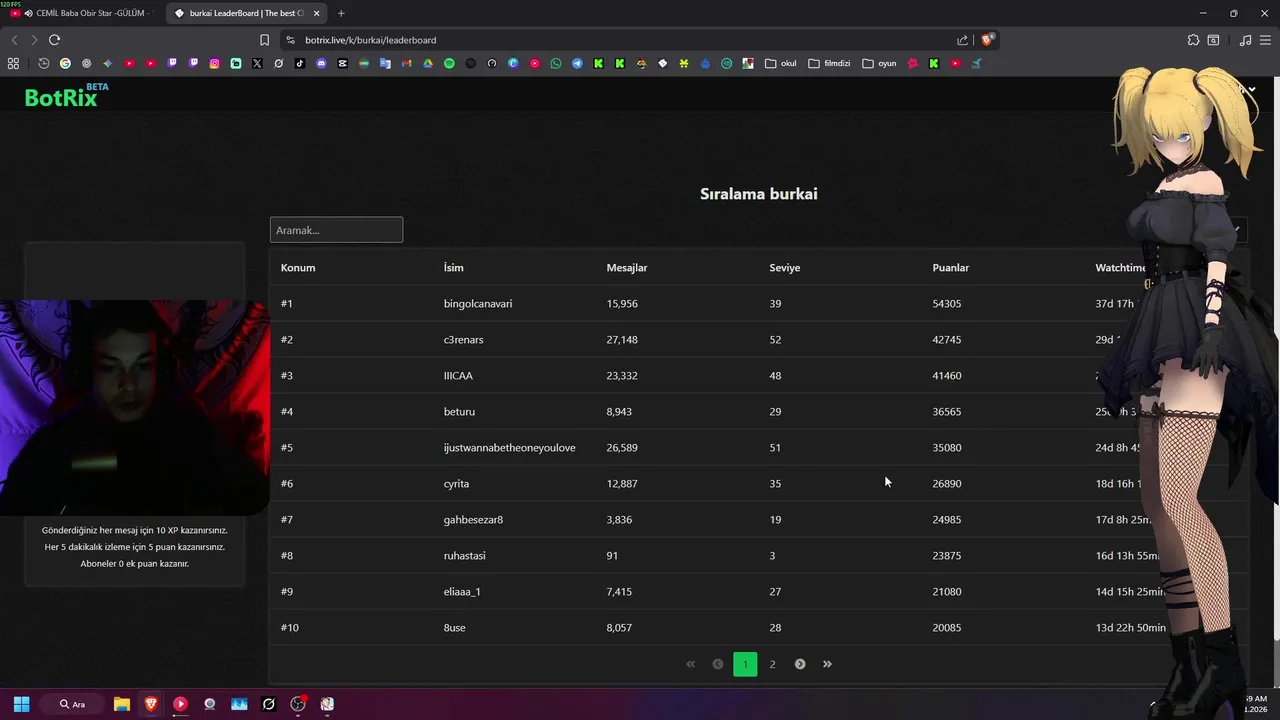Select leaderboard page 1 button
Viewport: 1280px width, 720px height.
(745, 664)
